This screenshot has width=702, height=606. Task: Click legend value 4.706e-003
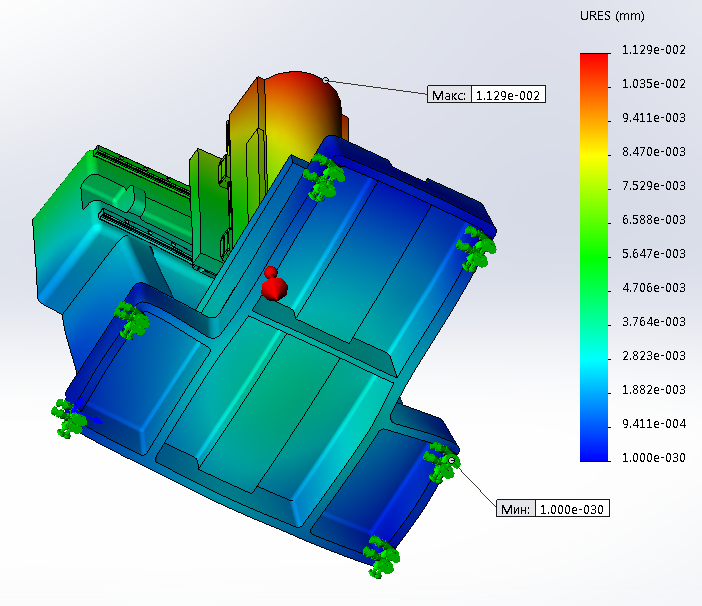tap(654, 288)
